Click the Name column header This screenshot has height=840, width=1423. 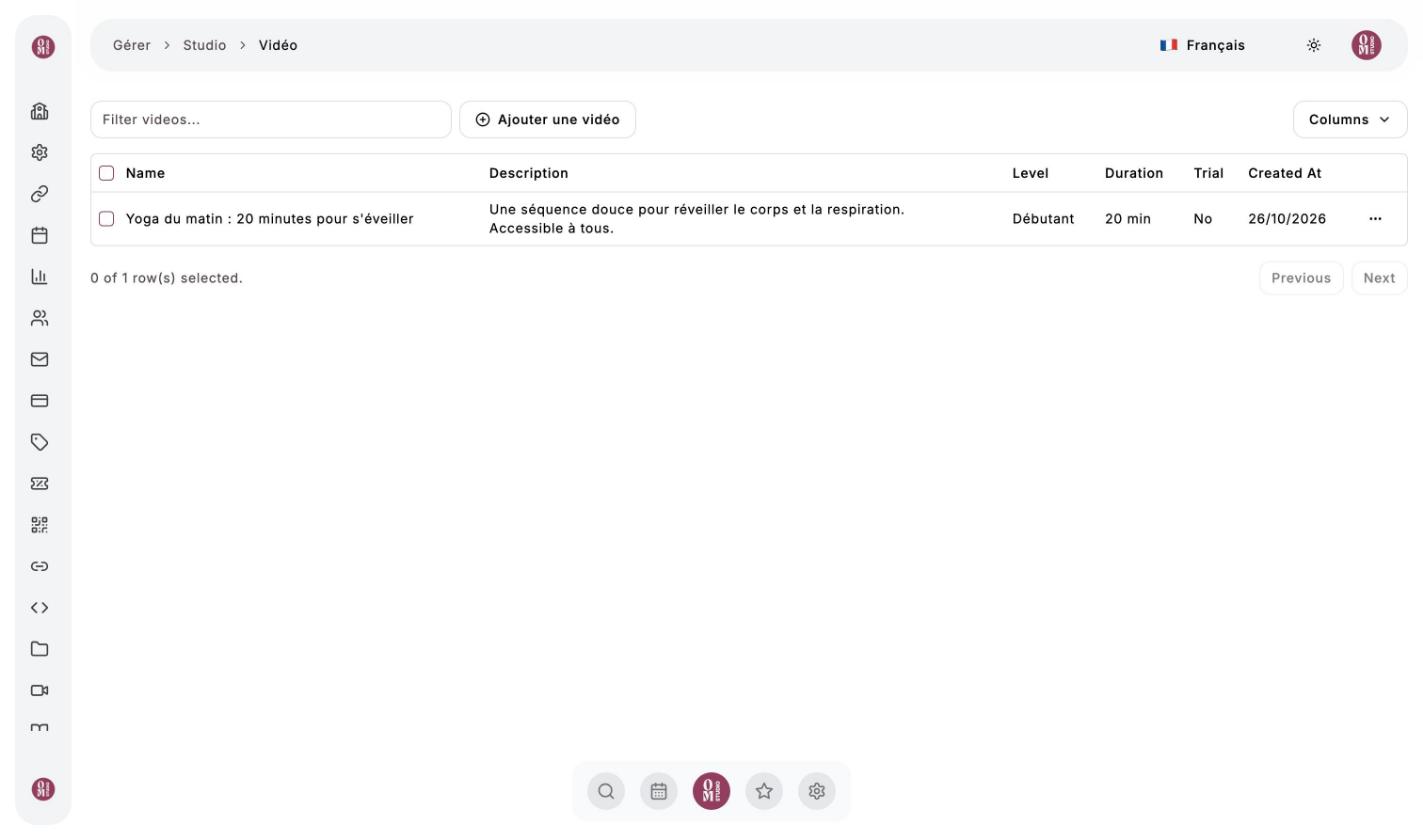(x=145, y=173)
